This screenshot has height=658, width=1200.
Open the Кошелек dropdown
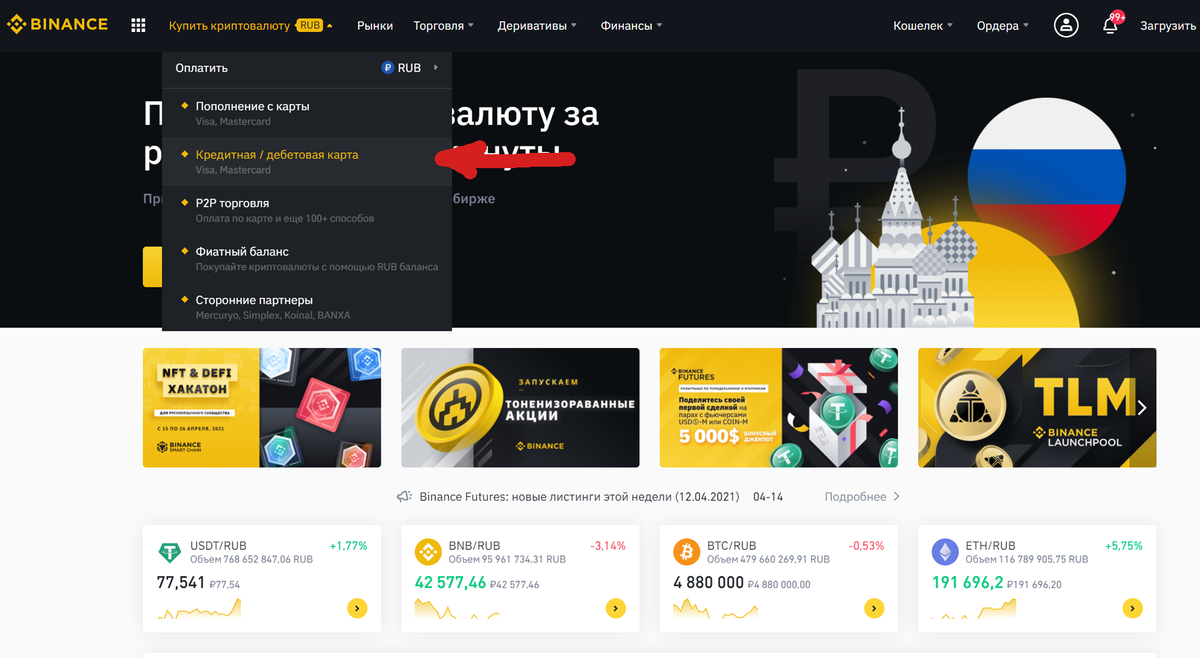click(x=923, y=25)
